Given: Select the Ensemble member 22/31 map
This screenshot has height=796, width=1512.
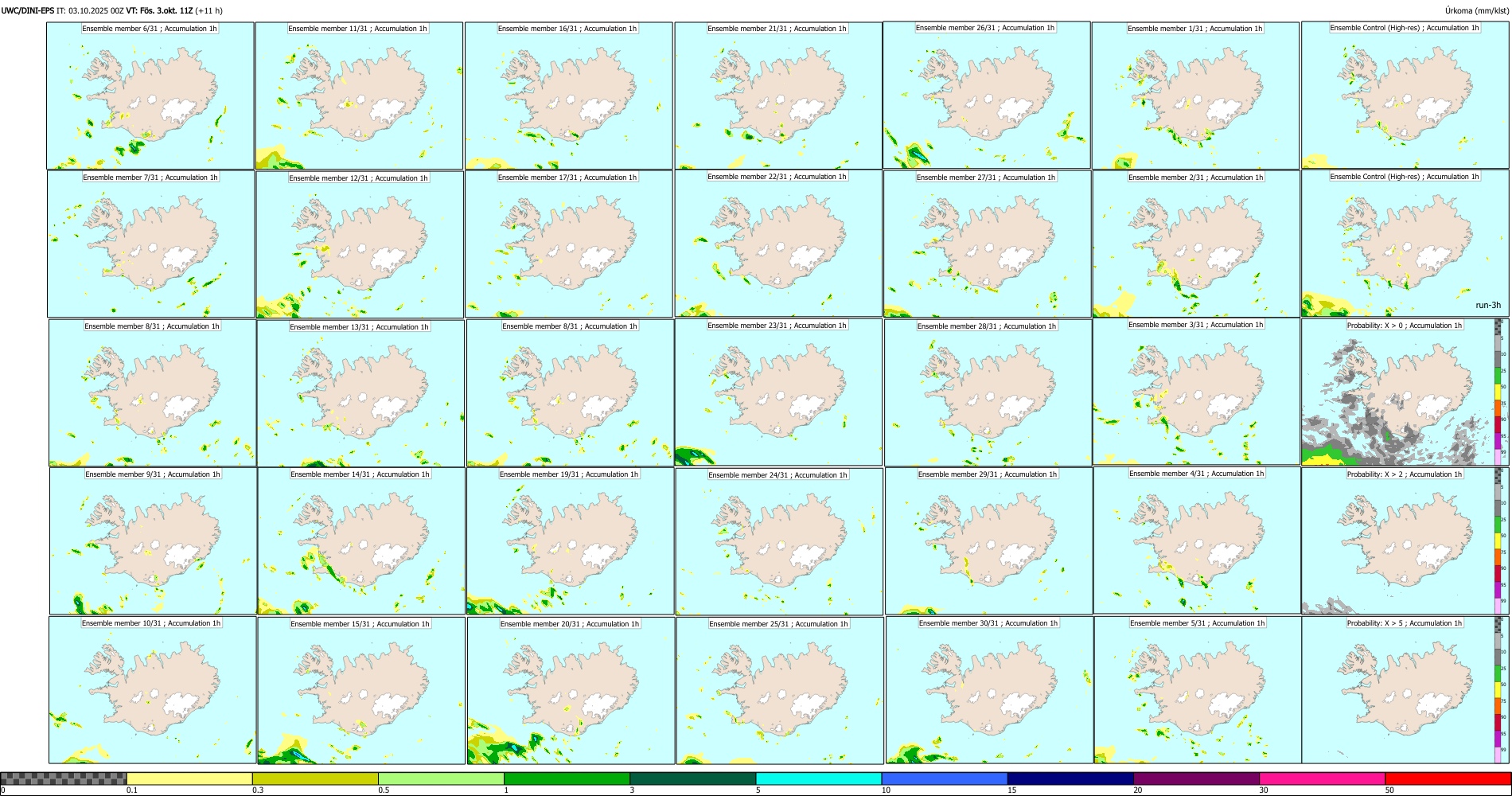Looking at the screenshot, I should pyautogui.click(x=778, y=244).
